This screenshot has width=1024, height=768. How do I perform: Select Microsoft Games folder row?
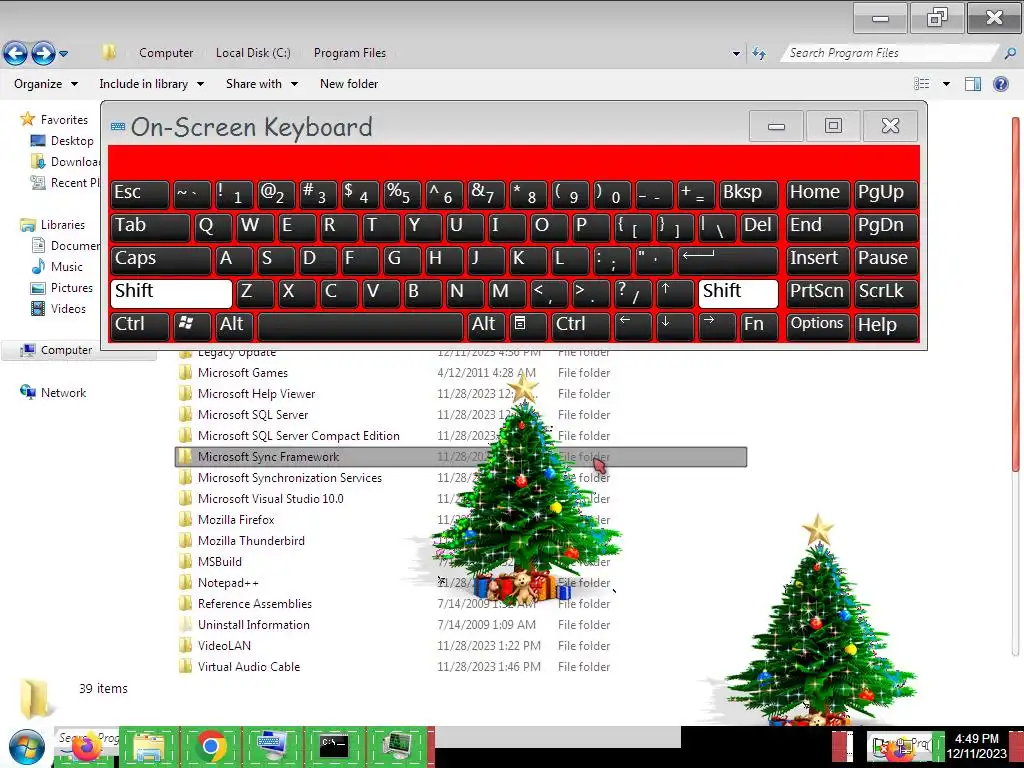[460, 373]
